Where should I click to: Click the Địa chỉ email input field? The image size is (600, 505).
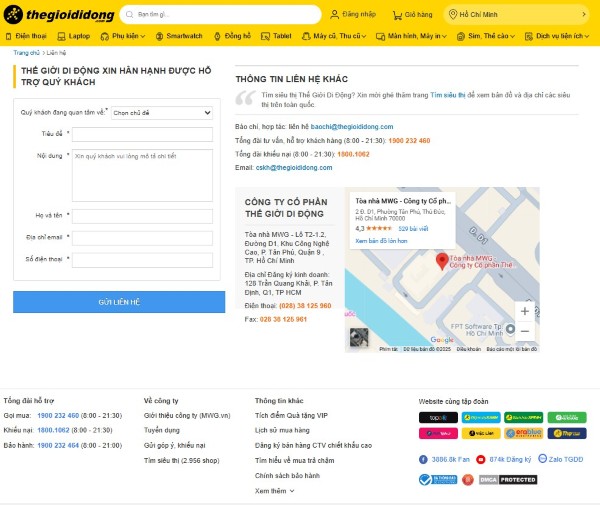pyautogui.click(x=142, y=238)
